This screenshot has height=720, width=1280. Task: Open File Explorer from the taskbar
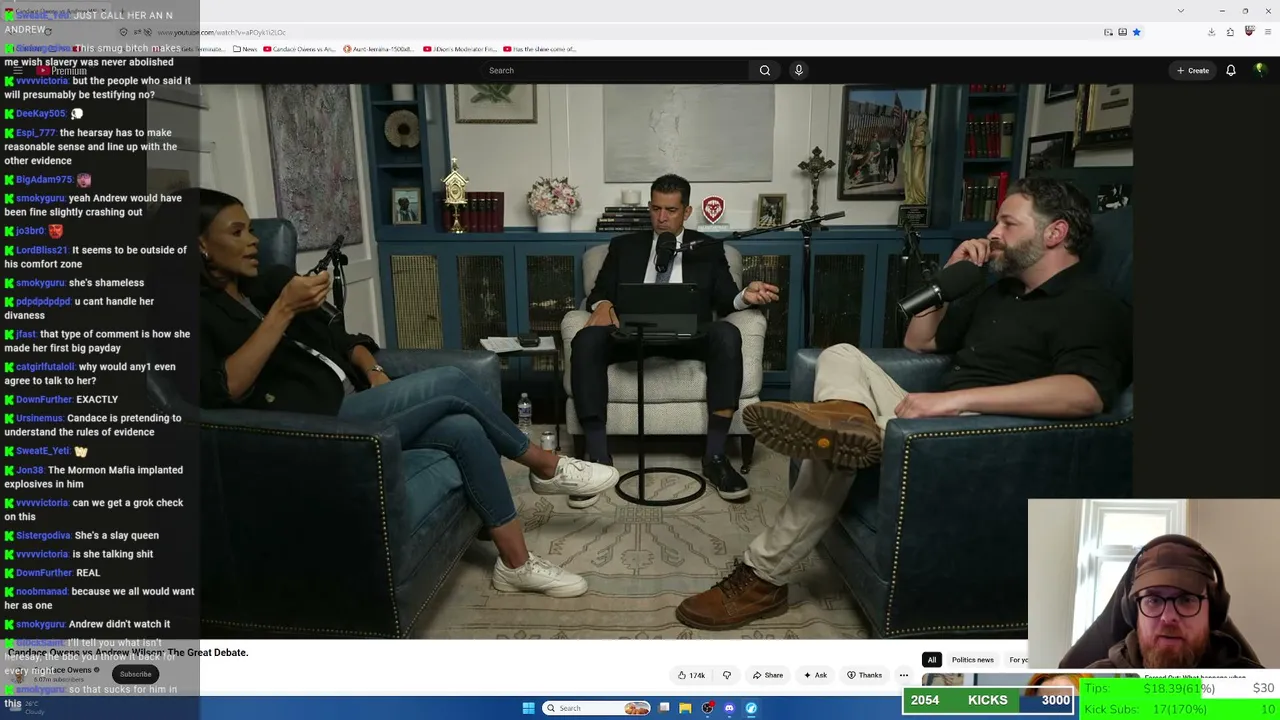[x=685, y=708]
